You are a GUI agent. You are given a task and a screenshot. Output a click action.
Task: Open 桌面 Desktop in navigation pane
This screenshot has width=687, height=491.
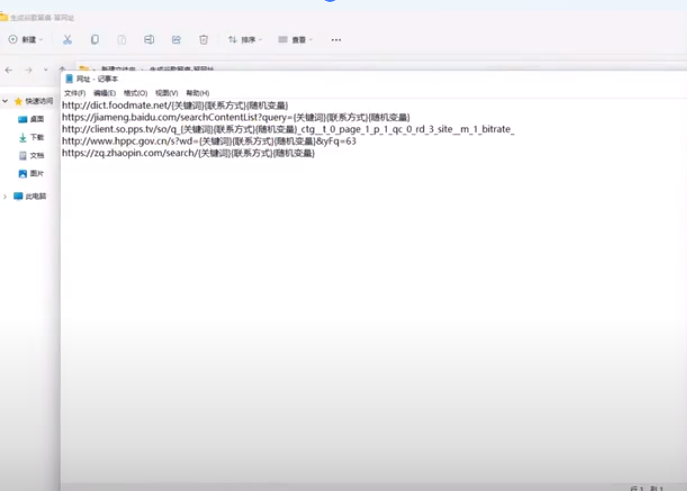click(31, 119)
